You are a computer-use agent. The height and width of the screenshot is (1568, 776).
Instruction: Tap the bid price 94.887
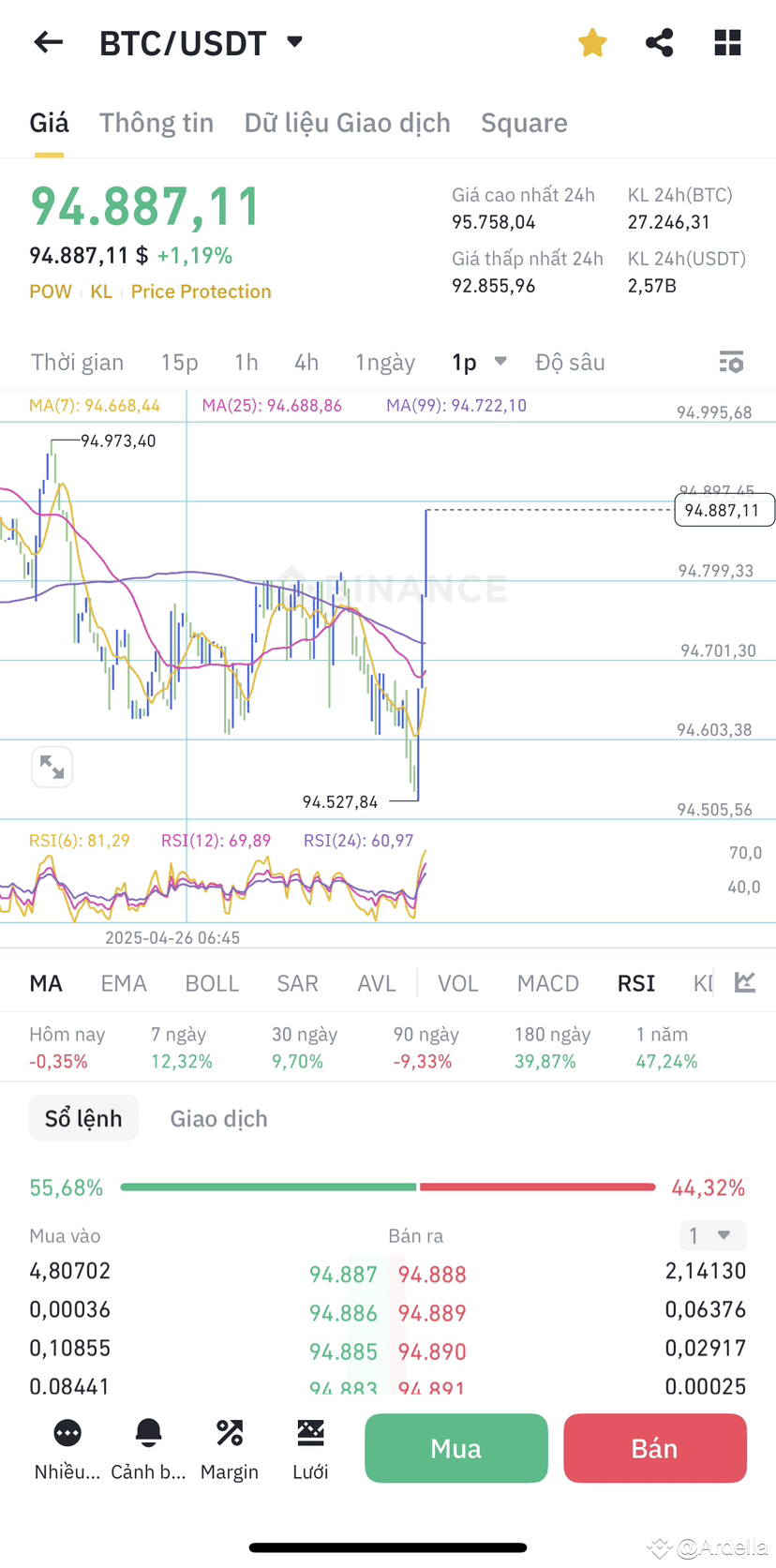coord(343,1275)
